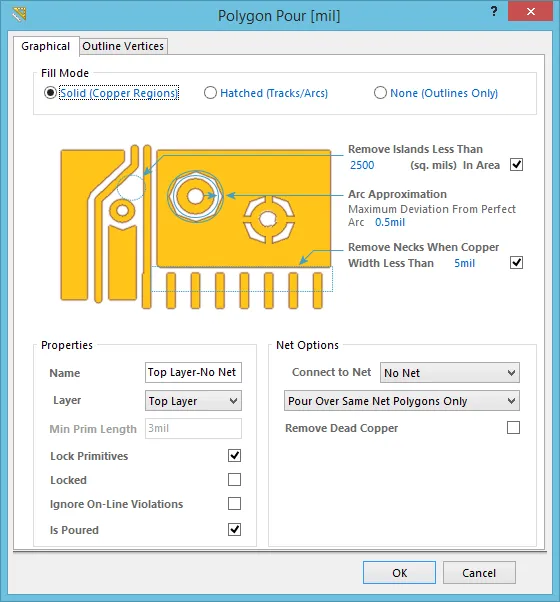560x602 pixels.
Task: Click the Polygon Pour title bar icon
Action: (x=19, y=15)
